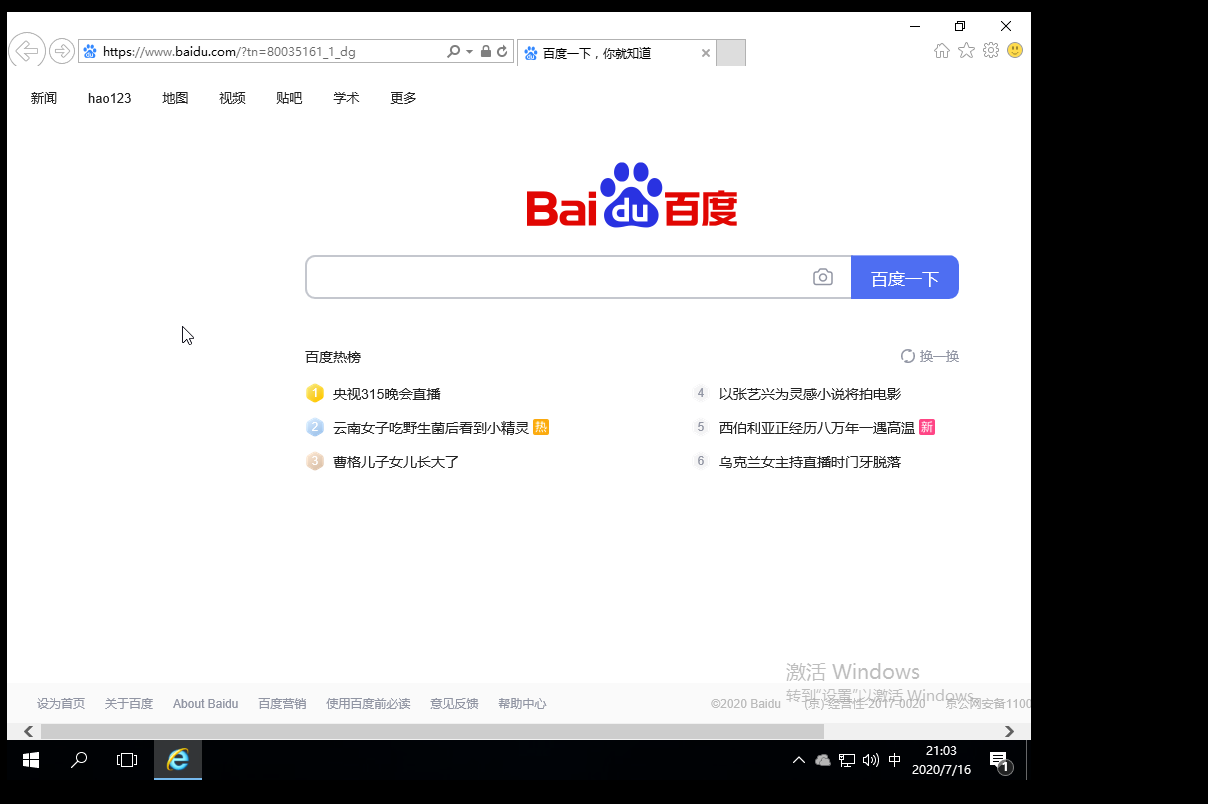Screen dimensions: 1208x804
Task: Click the taskbar clock showing 21:03
Action: click(x=941, y=760)
